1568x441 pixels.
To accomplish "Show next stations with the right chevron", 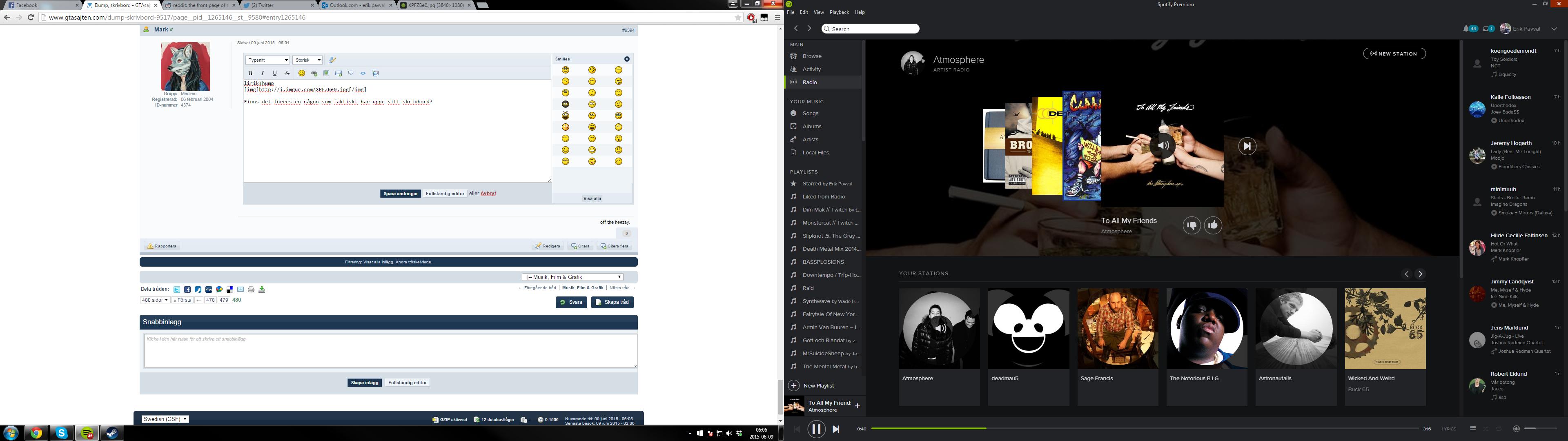I will (1420, 274).
